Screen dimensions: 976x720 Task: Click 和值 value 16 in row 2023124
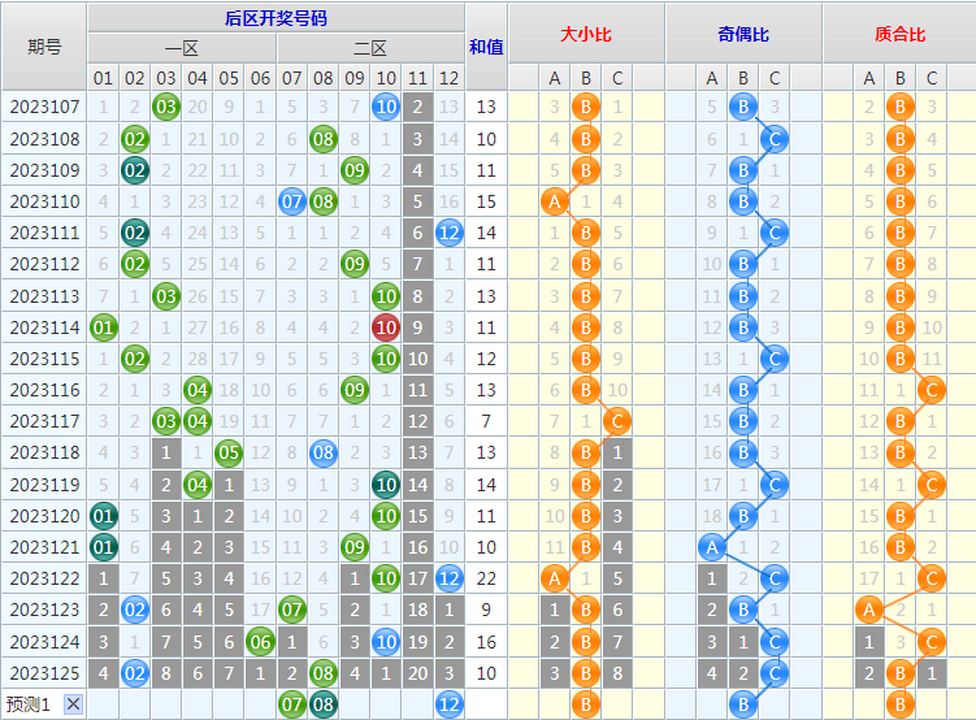click(486, 642)
